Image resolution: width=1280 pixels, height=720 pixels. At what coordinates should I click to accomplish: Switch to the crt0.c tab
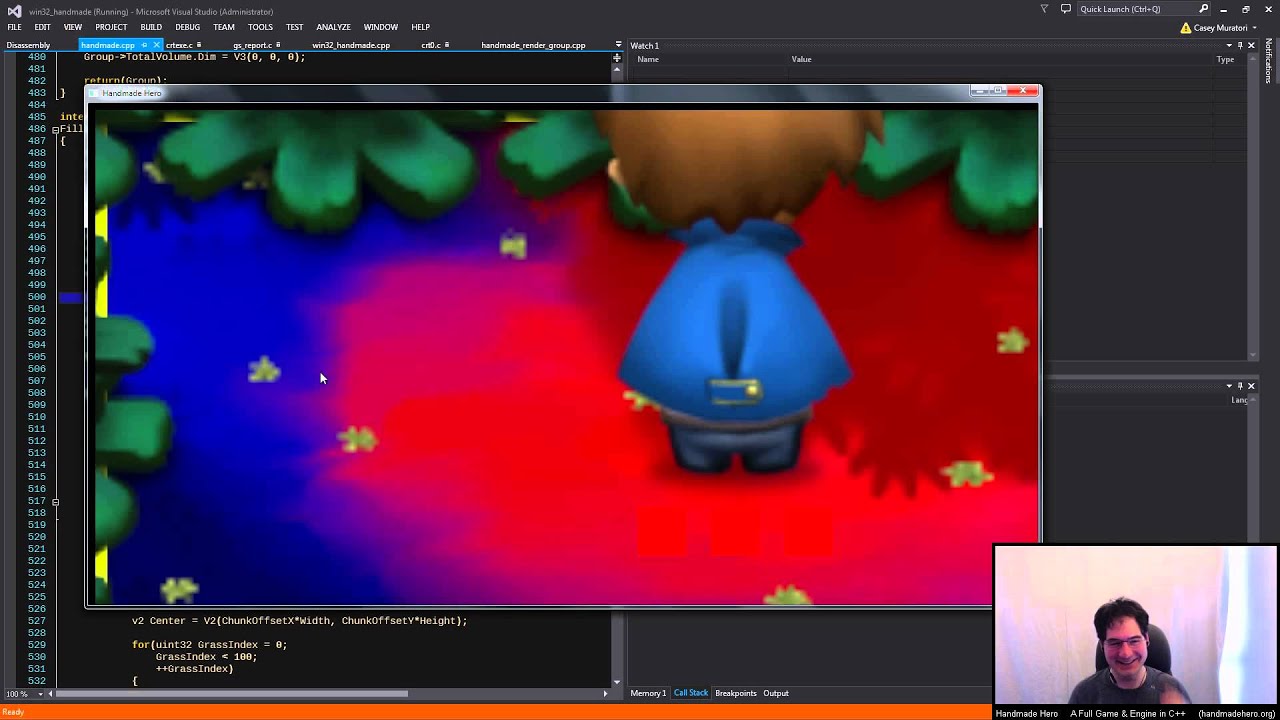point(430,45)
